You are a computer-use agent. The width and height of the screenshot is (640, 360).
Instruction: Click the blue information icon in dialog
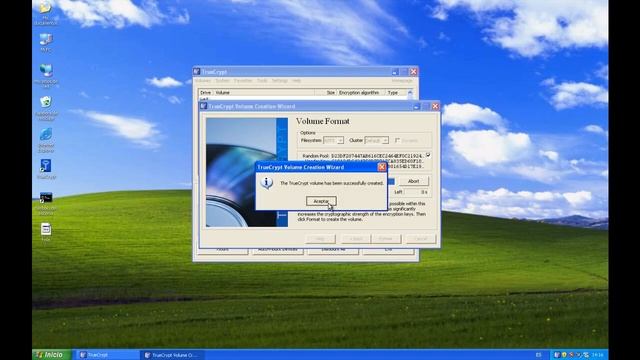(x=267, y=183)
